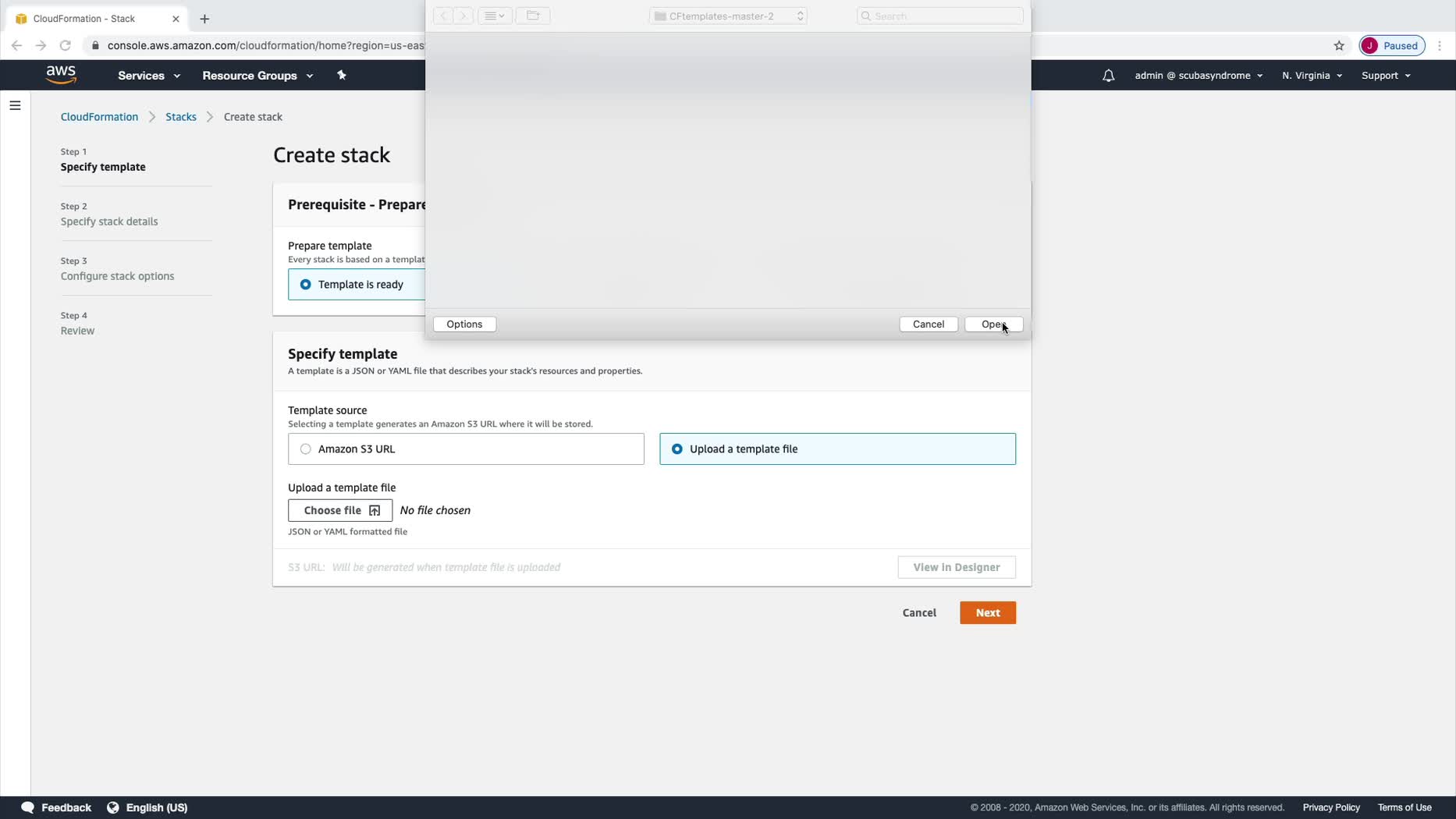The width and height of the screenshot is (1456, 819).
Task: Expand the Support menu
Action: (1386, 76)
